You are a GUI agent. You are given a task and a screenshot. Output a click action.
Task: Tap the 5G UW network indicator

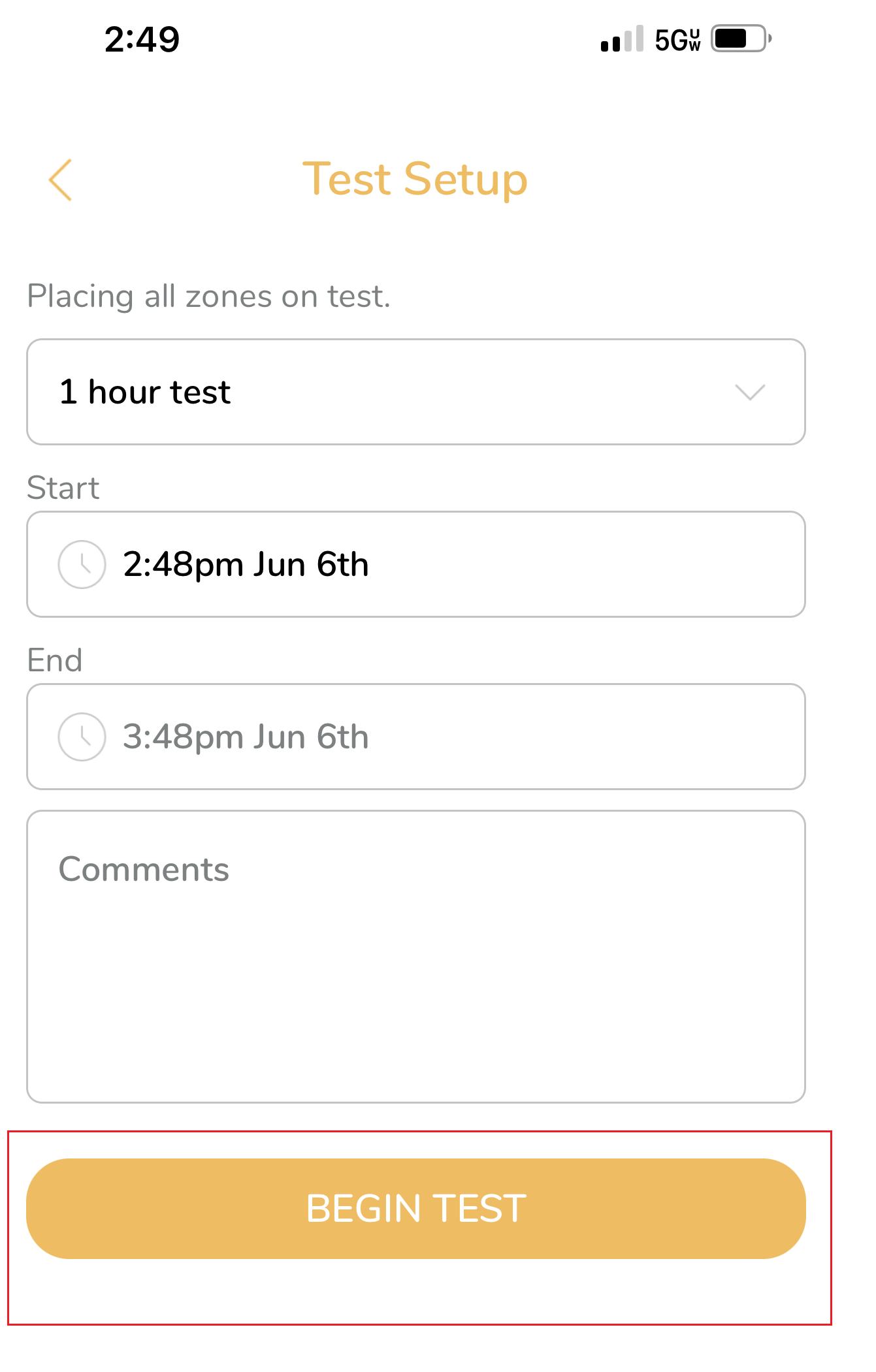pyautogui.click(x=677, y=40)
